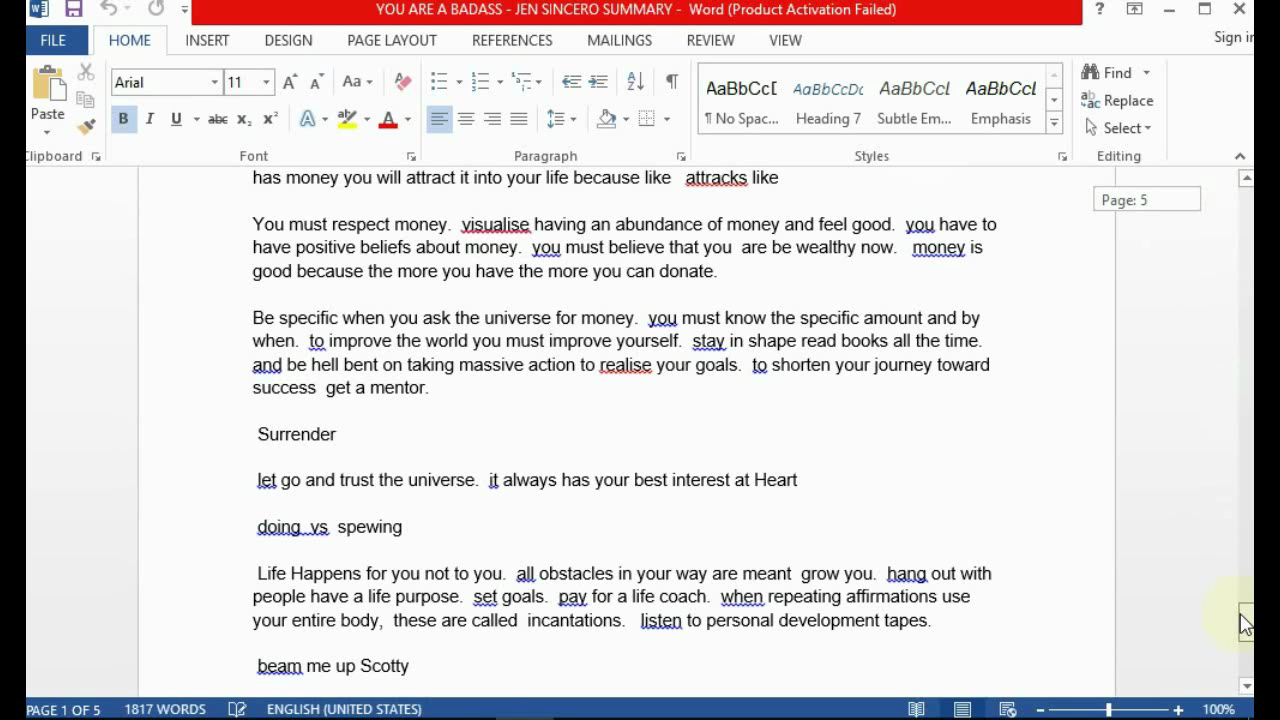The height and width of the screenshot is (720, 1280).
Task: Open Text Effects and Typography
Action: click(x=308, y=119)
